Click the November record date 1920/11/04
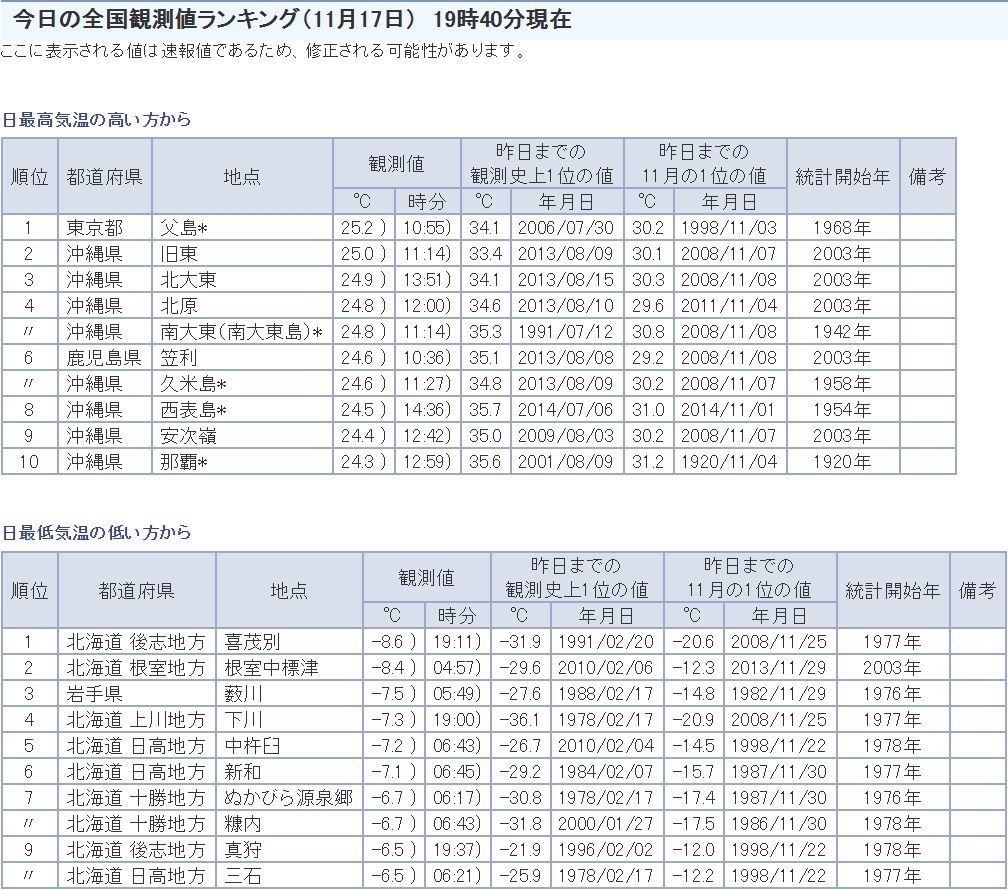This screenshot has width=1008, height=890. pyautogui.click(x=729, y=462)
